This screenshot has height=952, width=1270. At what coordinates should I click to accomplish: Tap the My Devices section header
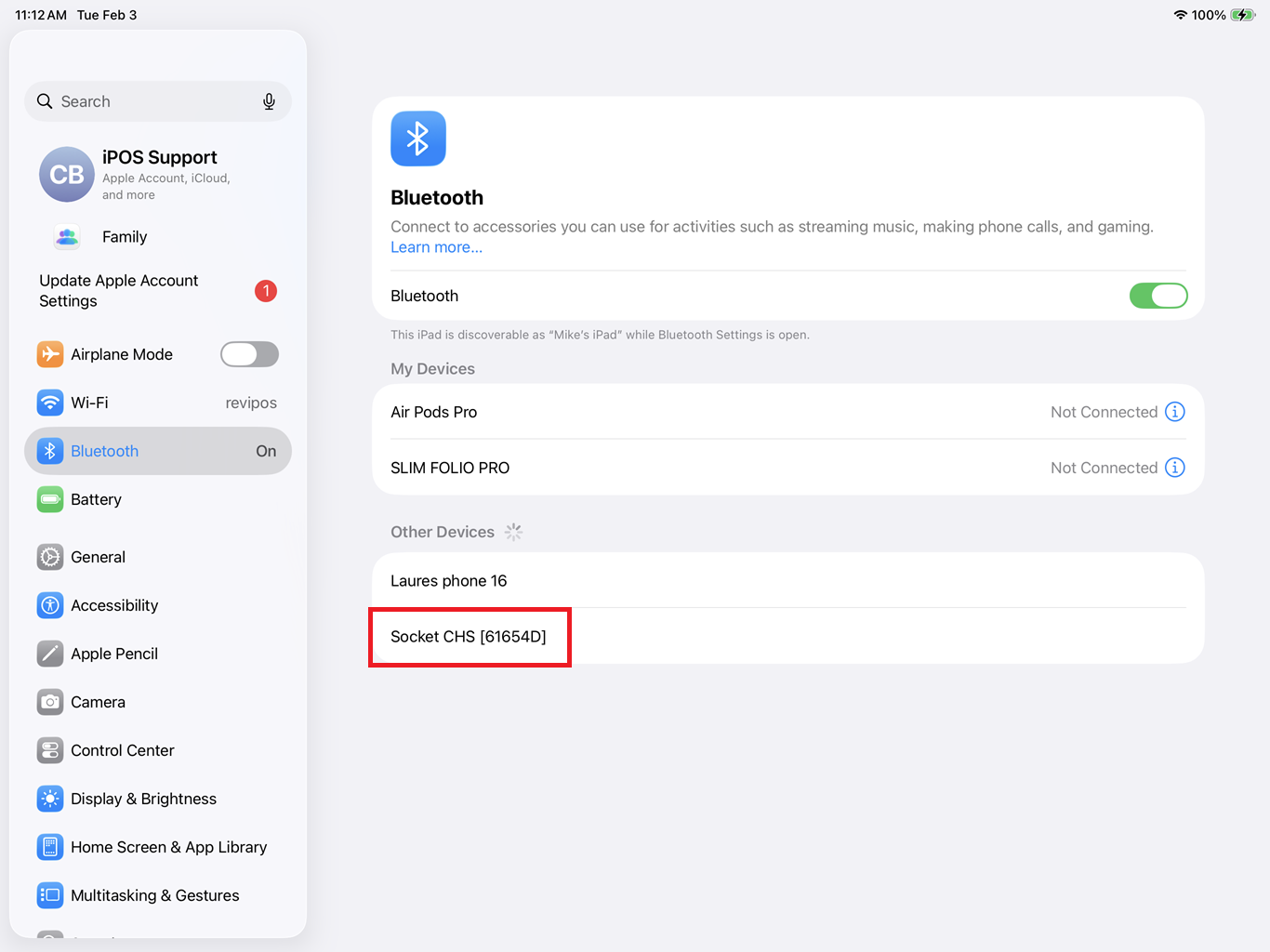pos(432,369)
